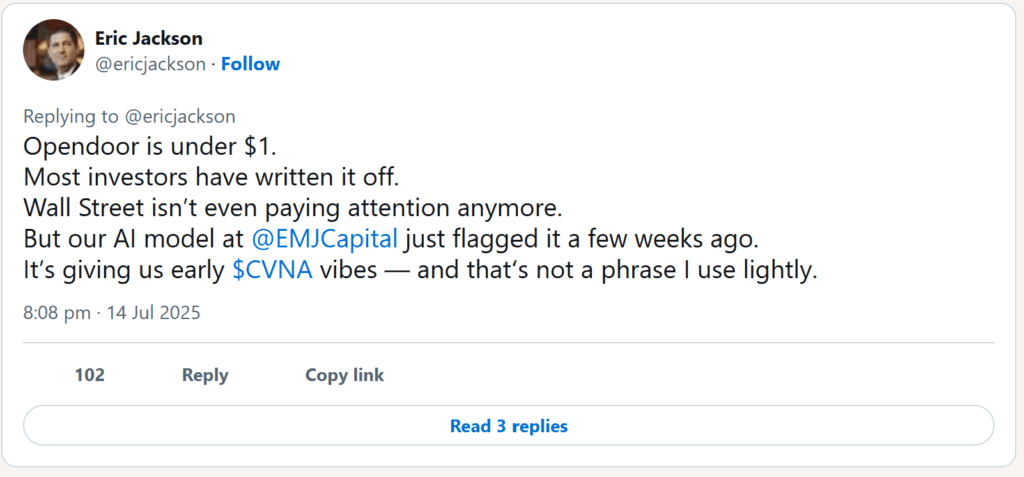Click 'just flagged it a few weeks ago' text

point(581,239)
